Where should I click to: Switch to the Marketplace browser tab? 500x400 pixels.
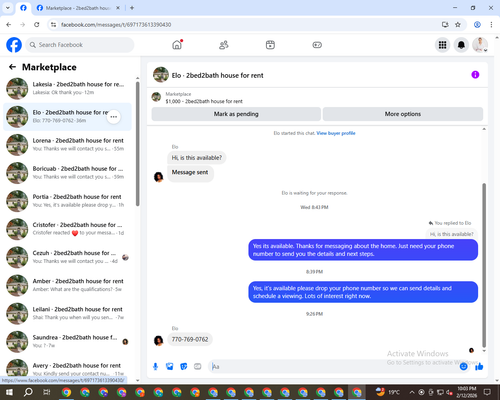(78, 8)
